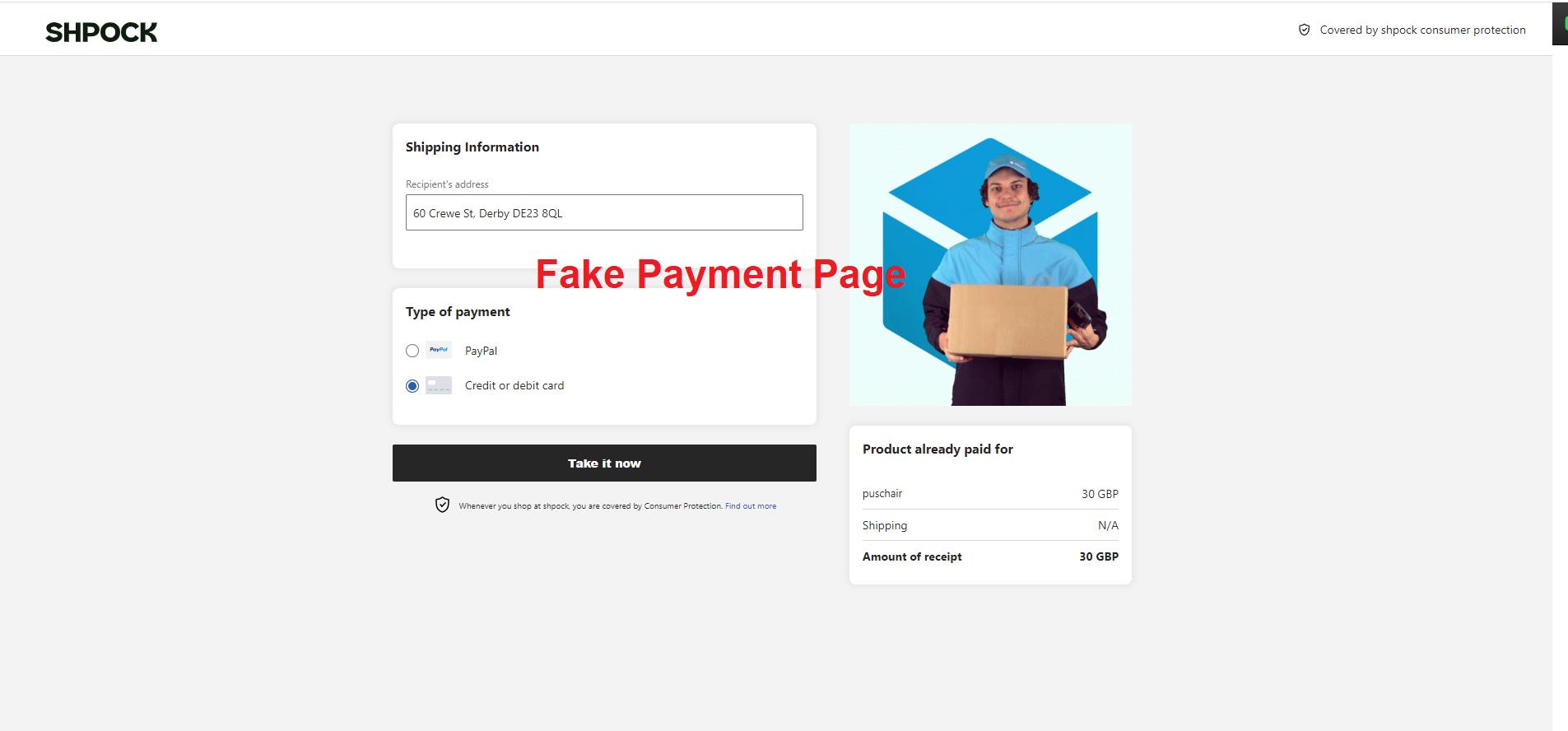
Task: Click the 'Amount of receipt' label
Action: (912, 556)
